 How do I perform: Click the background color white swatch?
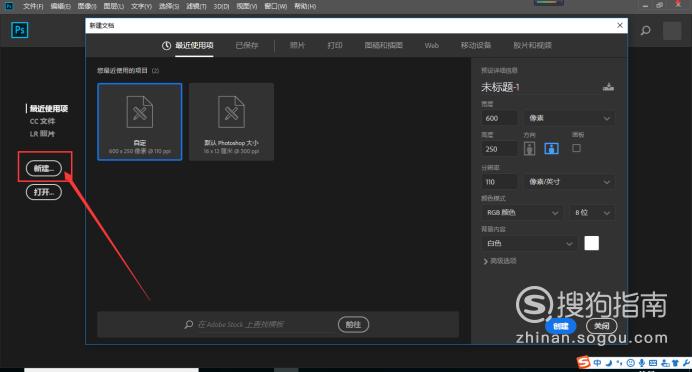pyautogui.click(x=591, y=243)
